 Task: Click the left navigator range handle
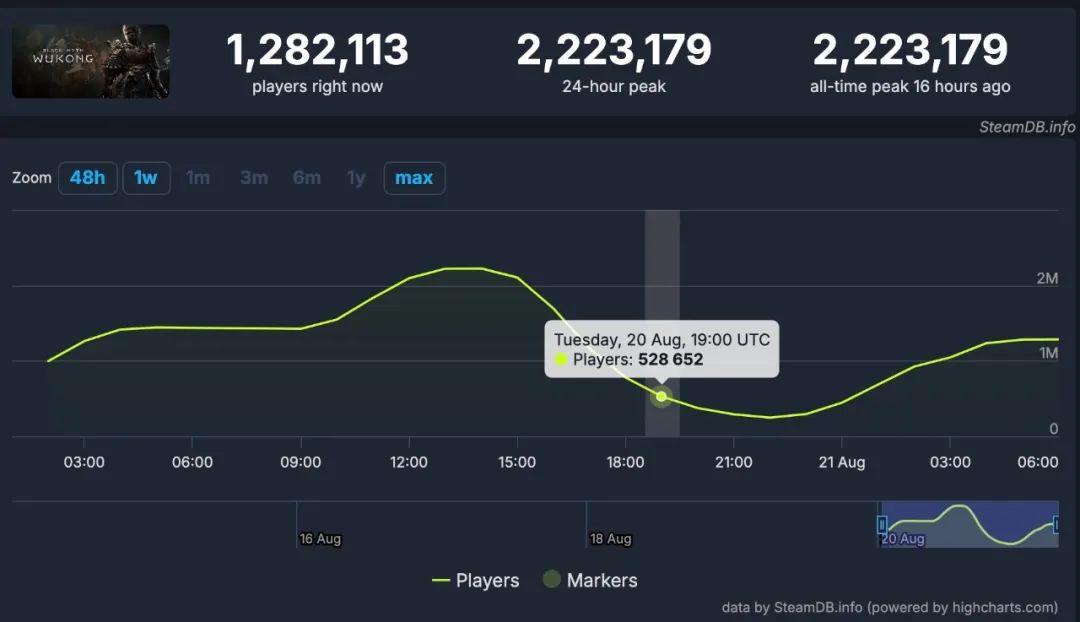point(882,525)
